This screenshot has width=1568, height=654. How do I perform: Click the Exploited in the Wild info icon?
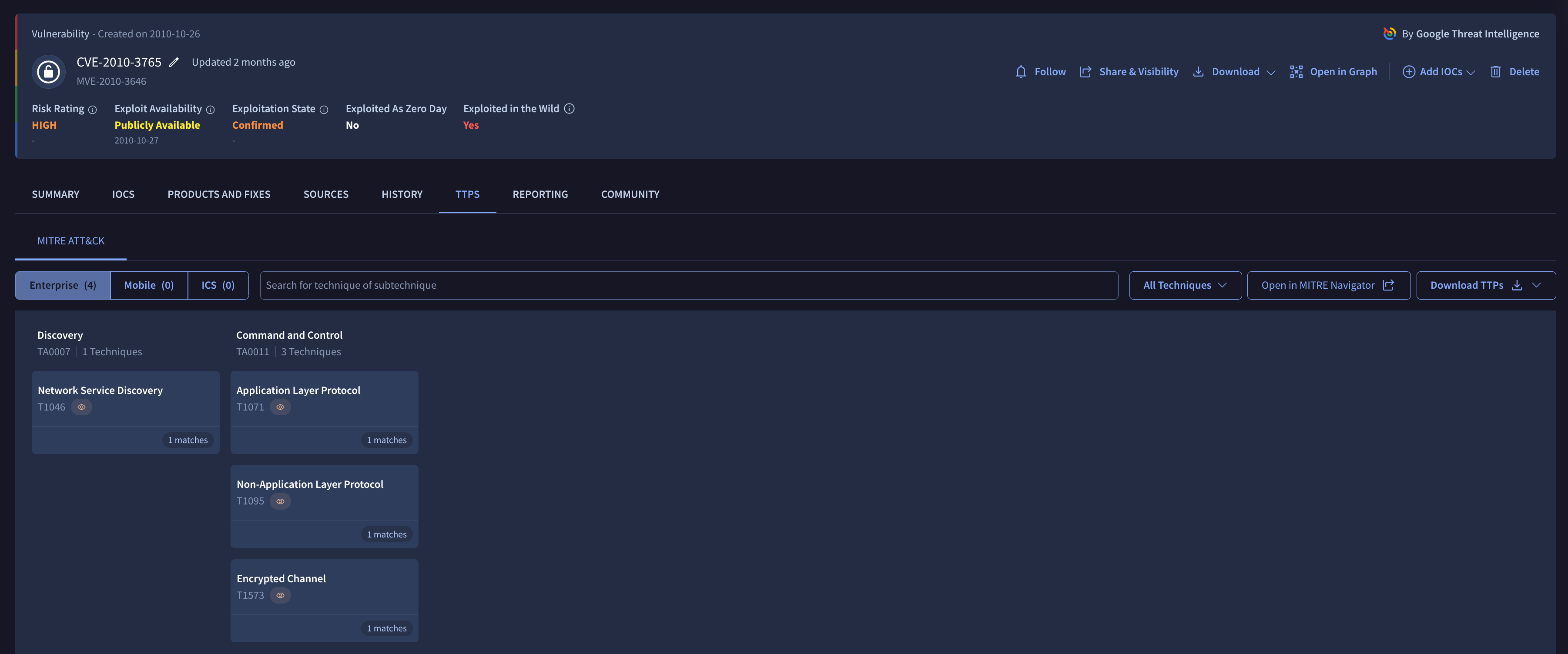coord(569,108)
